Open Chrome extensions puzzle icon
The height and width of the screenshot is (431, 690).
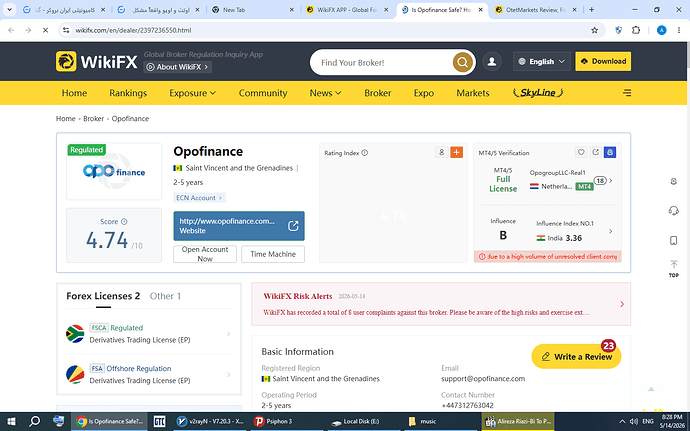tap(636, 30)
